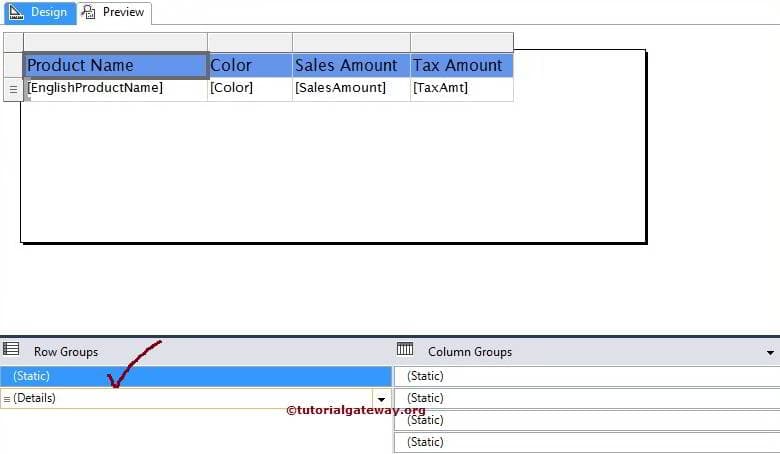Image resolution: width=780 pixels, height=454 pixels.
Task: Switch to the Design tab
Action: coord(40,12)
